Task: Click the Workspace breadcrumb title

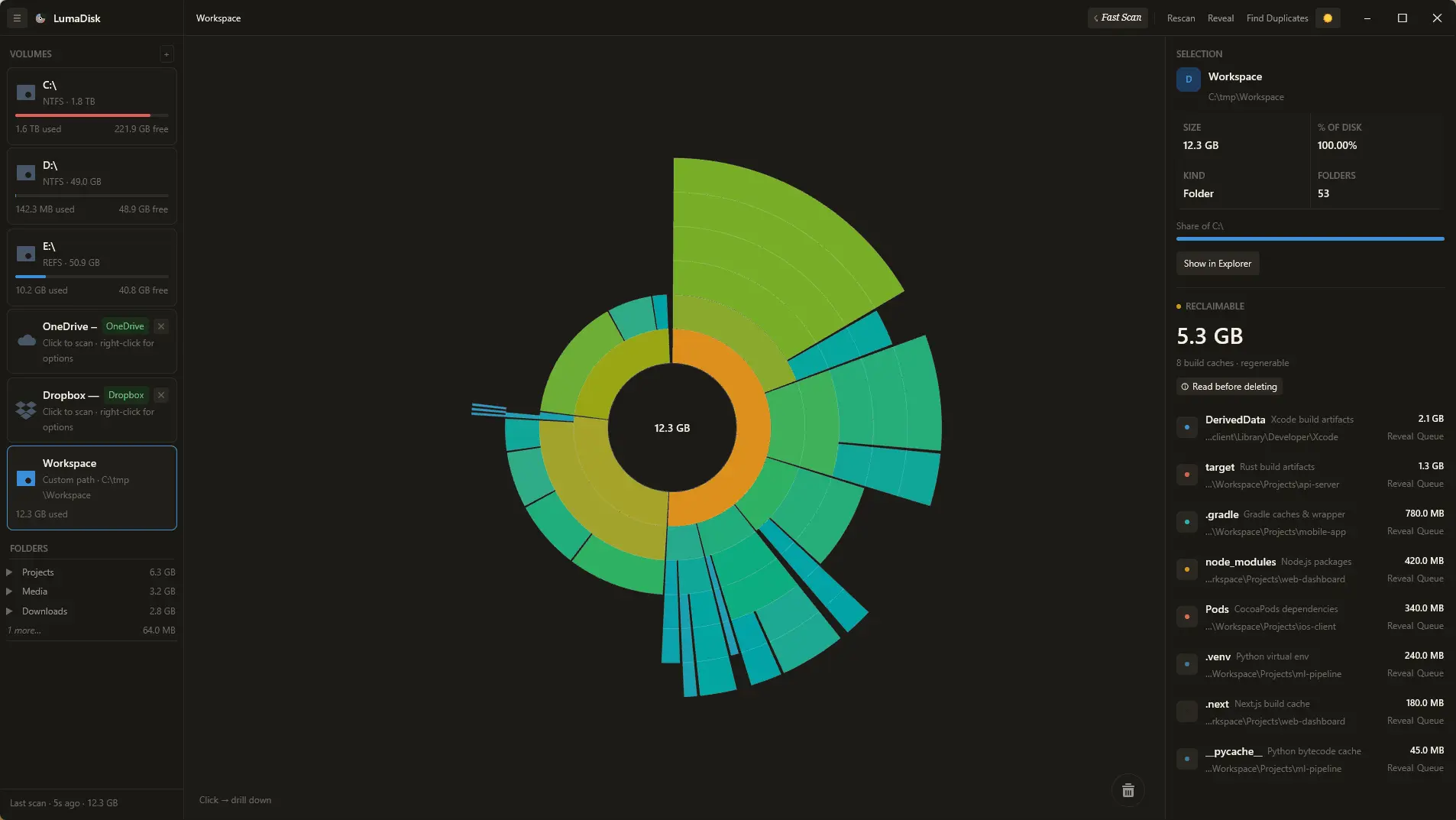Action: [x=218, y=18]
